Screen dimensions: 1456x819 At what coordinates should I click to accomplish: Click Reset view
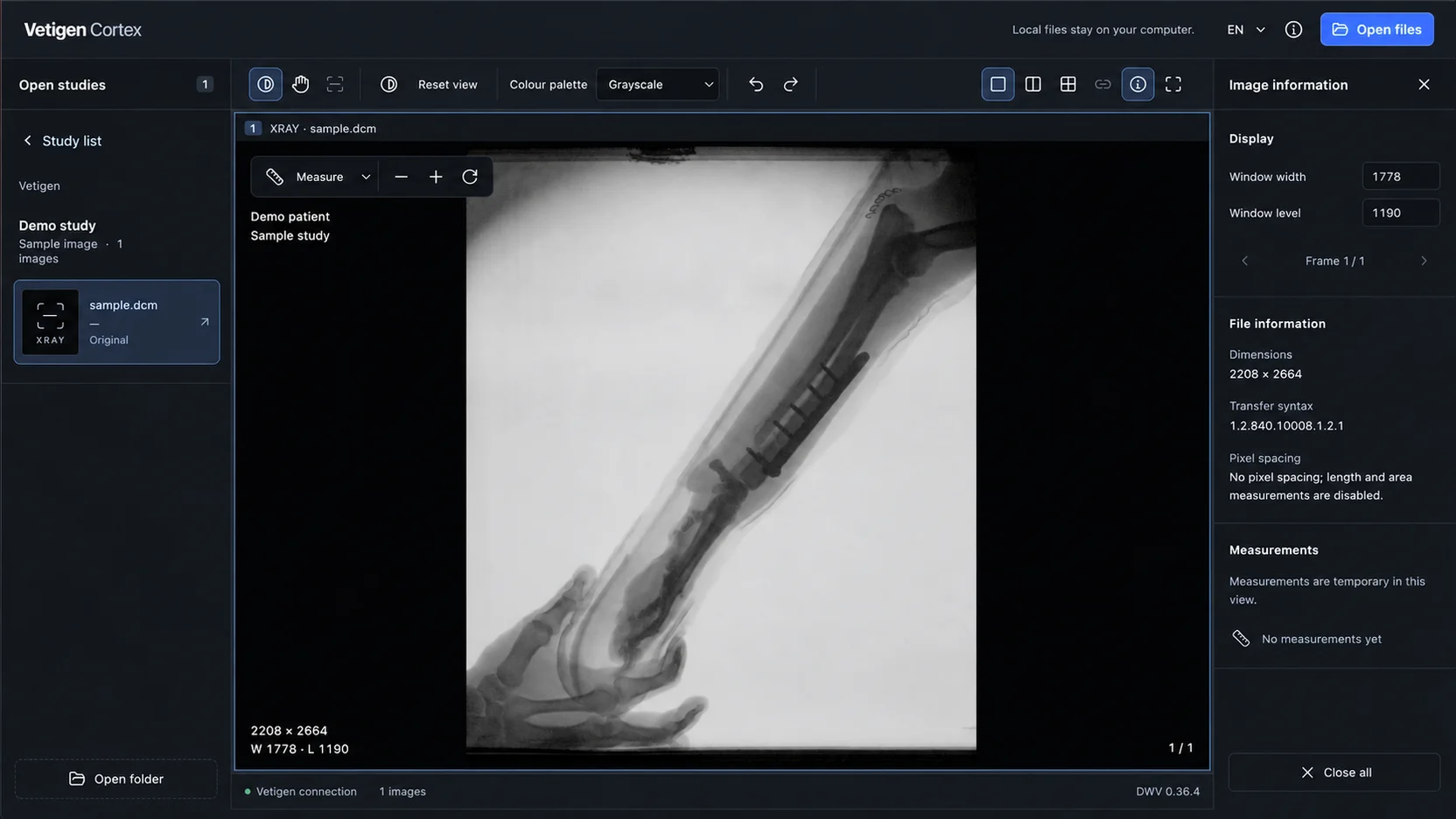tap(447, 85)
